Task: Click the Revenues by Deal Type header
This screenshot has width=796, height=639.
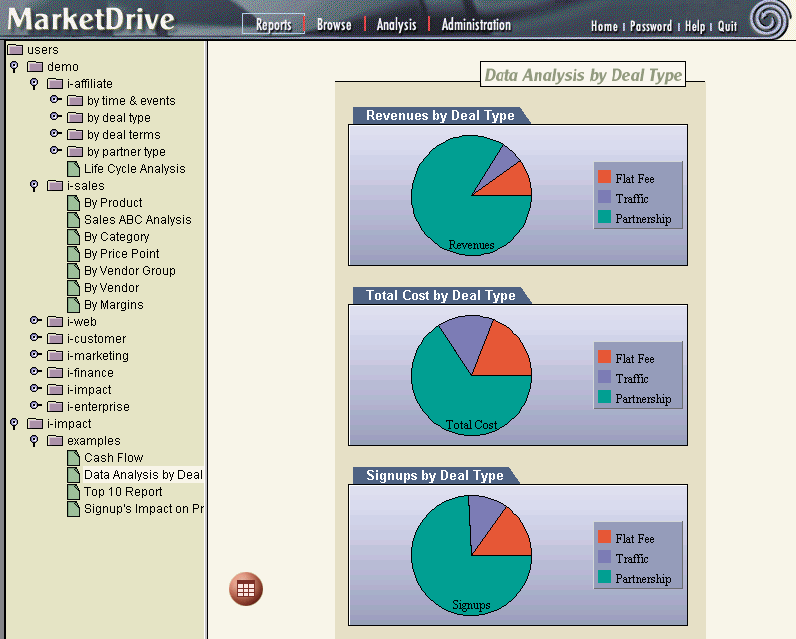Action: (440, 116)
